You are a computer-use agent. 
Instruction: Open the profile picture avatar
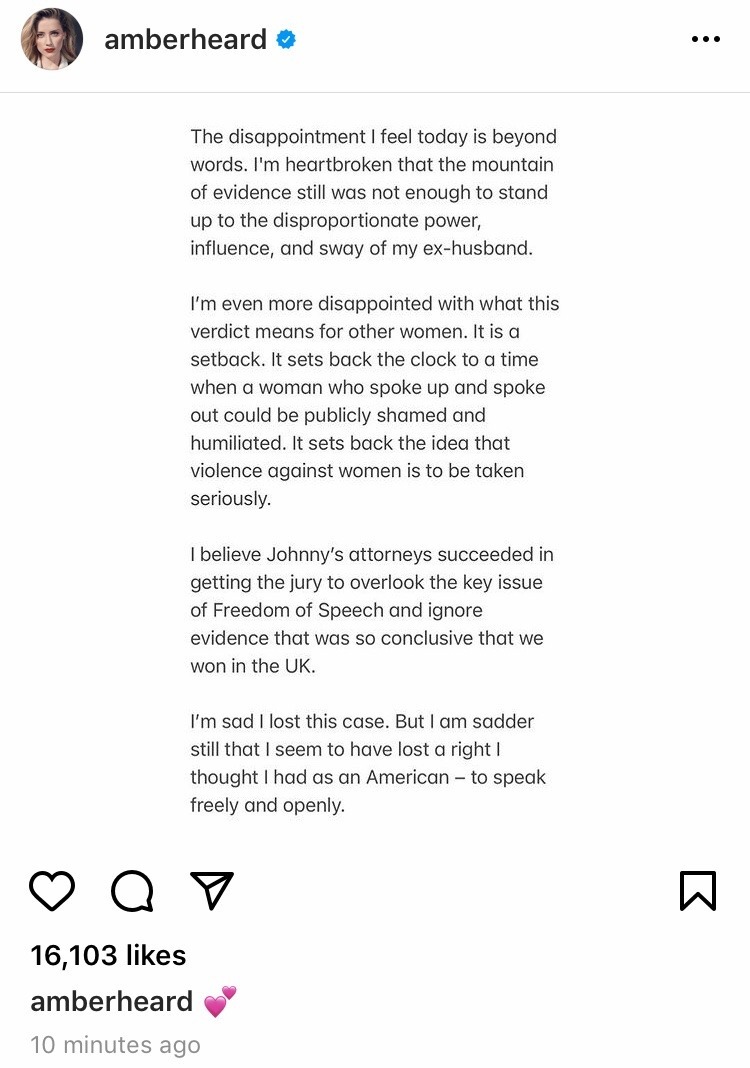tap(50, 41)
